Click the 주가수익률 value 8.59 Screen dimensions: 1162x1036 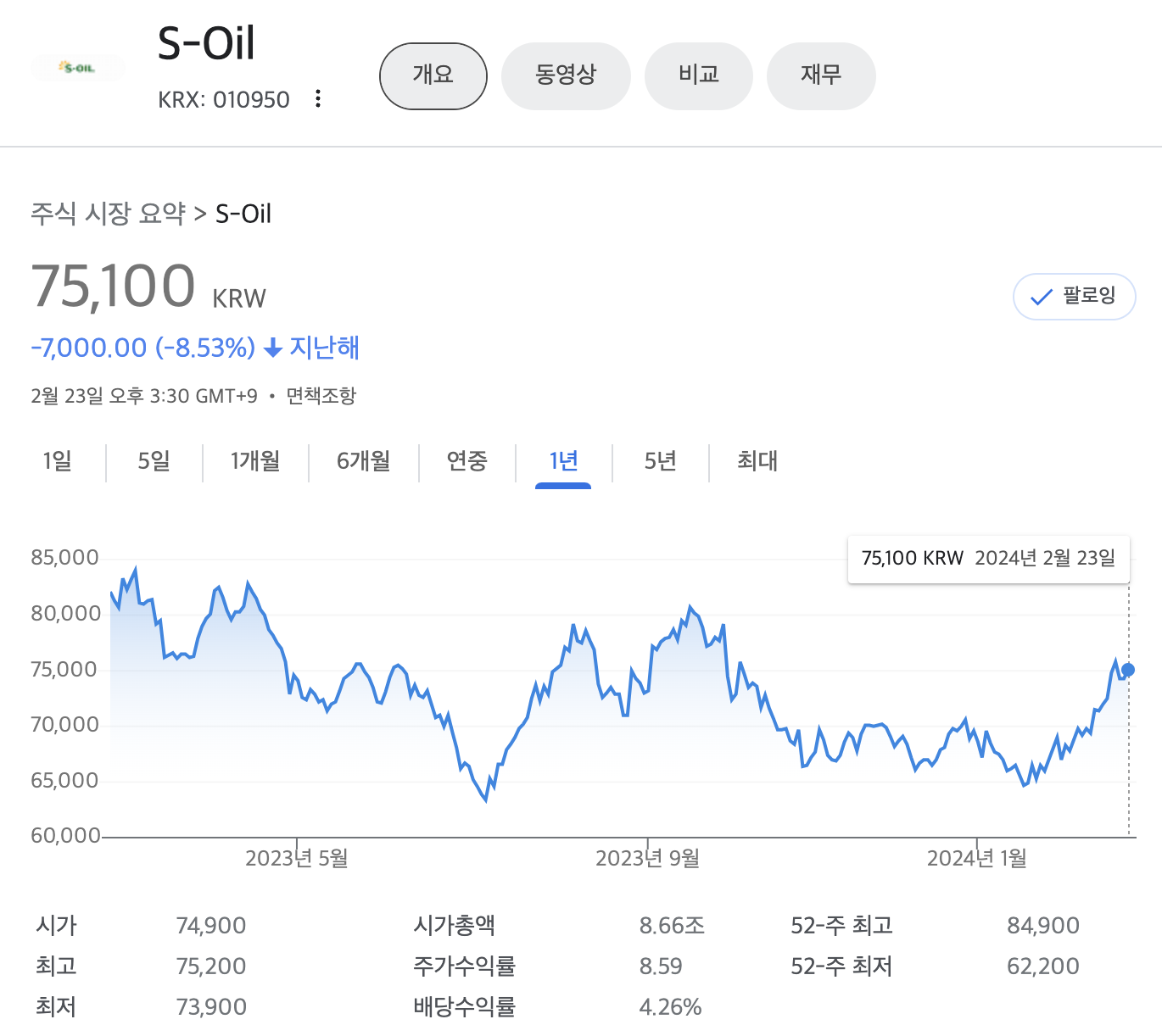pos(661,966)
